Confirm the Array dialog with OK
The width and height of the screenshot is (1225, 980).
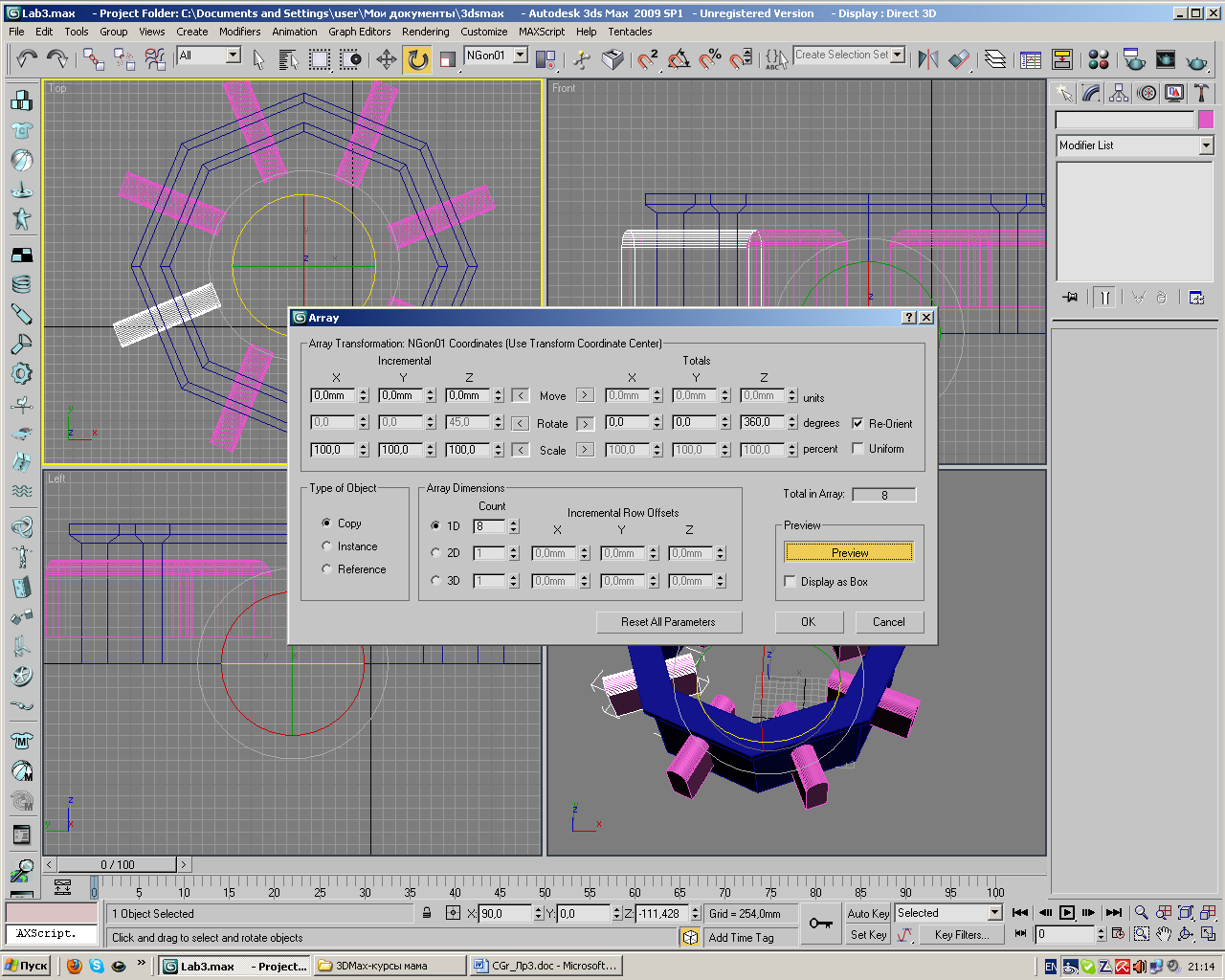[x=809, y=622]
